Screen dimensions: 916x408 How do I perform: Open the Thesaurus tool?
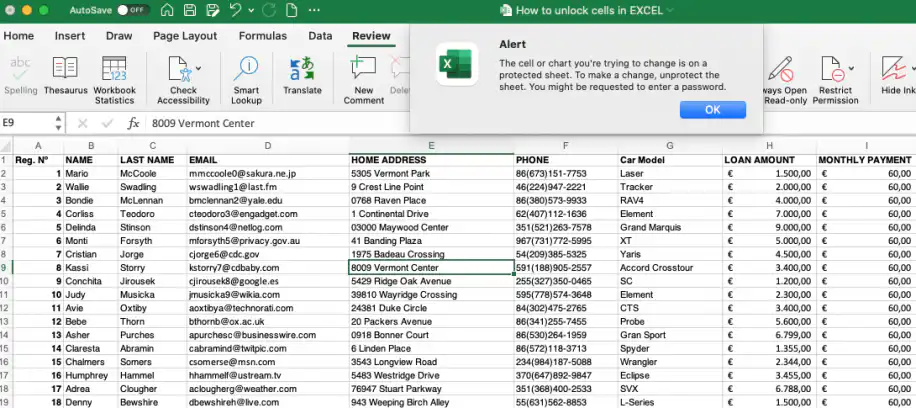pyautogui.click(x=65, y=76)
